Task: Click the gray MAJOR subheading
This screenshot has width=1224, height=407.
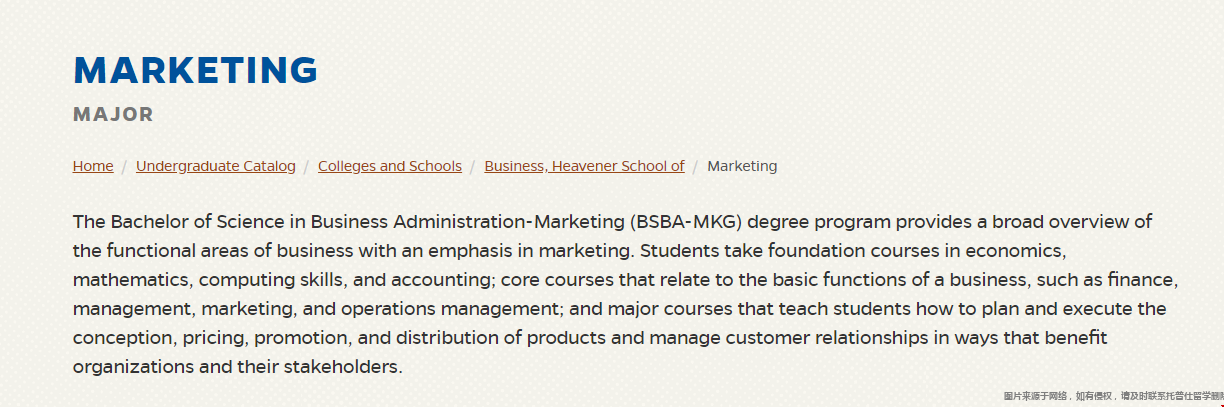Action: (x=114, y=115)
